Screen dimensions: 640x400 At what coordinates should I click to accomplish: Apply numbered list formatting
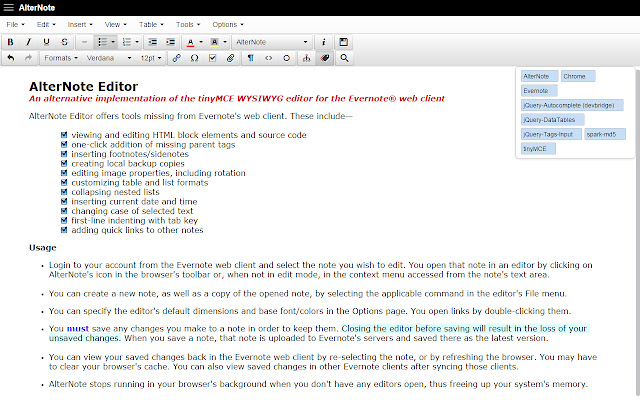[x=127, y=42]
